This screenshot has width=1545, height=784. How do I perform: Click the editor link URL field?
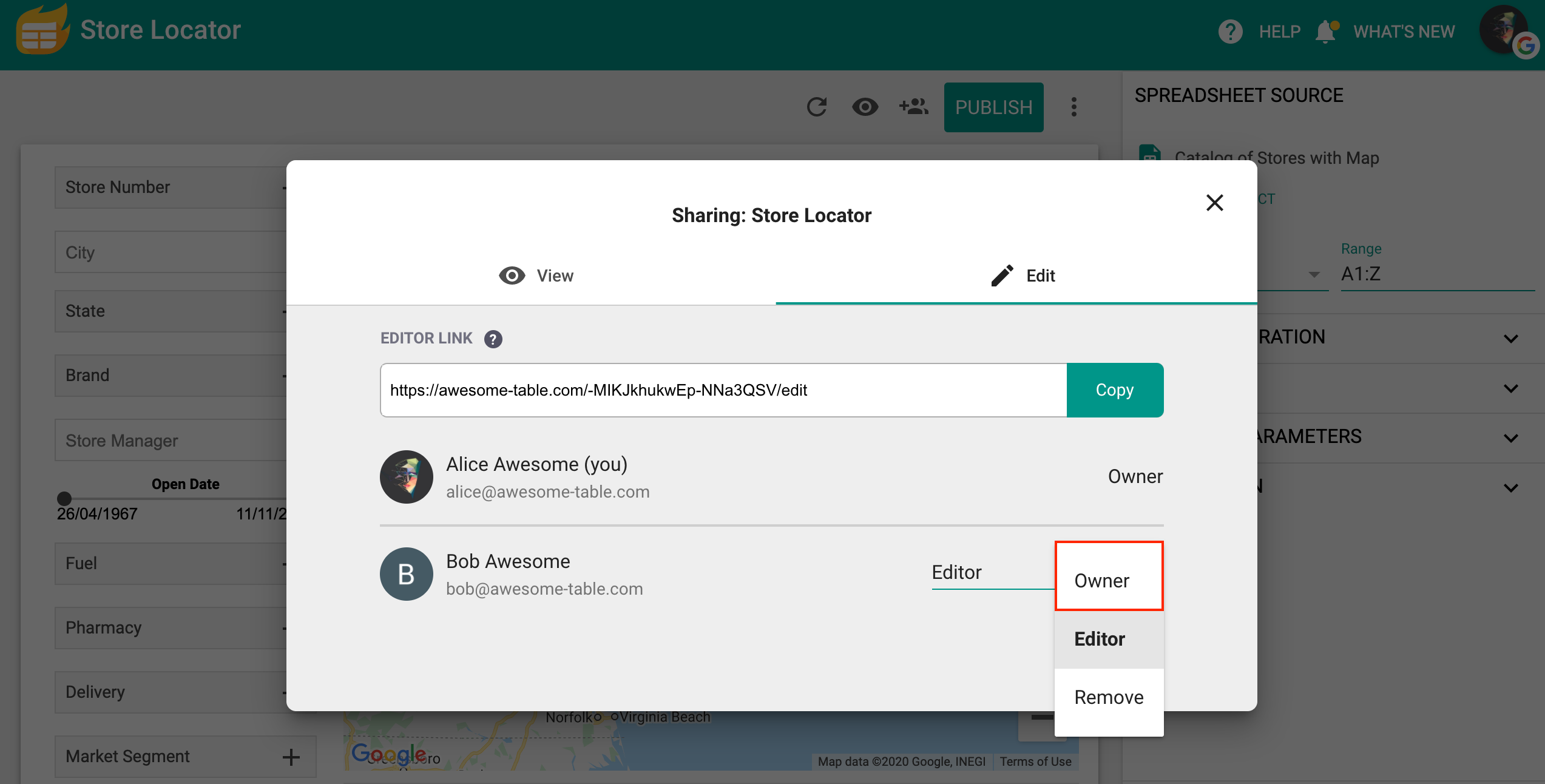[x=723, y=390]
